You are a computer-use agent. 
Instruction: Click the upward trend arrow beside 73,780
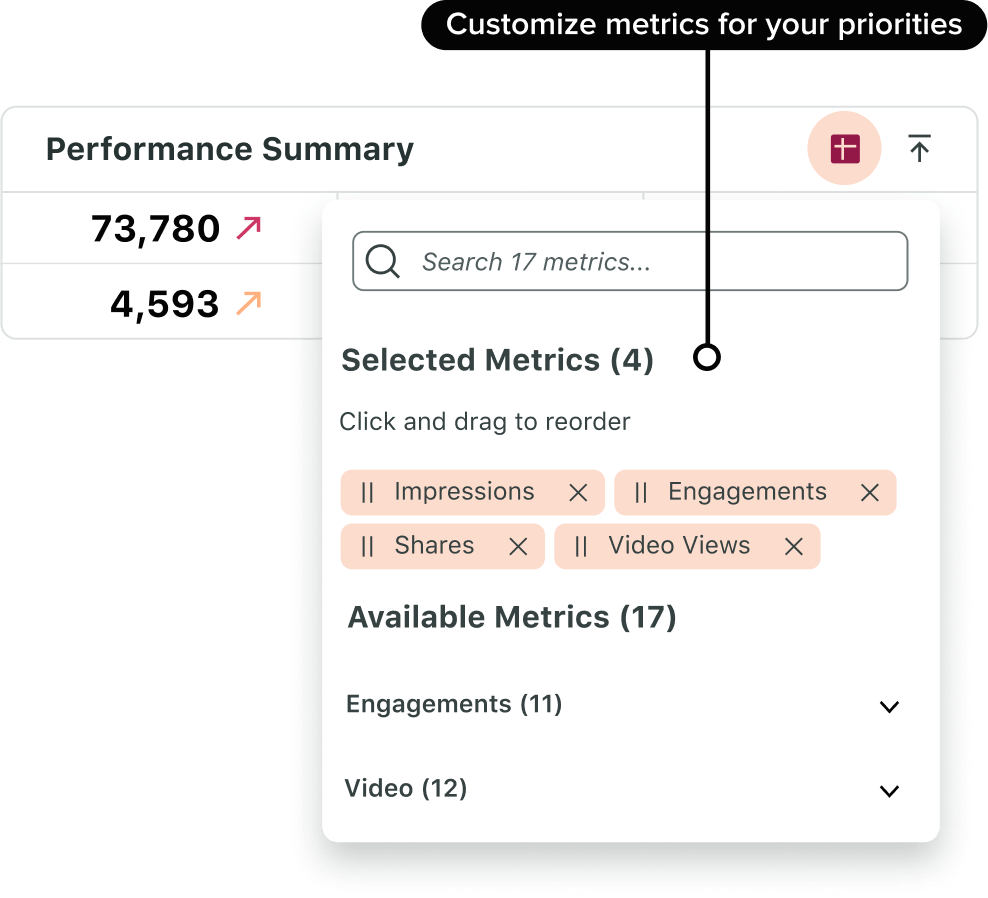(246, 227)
